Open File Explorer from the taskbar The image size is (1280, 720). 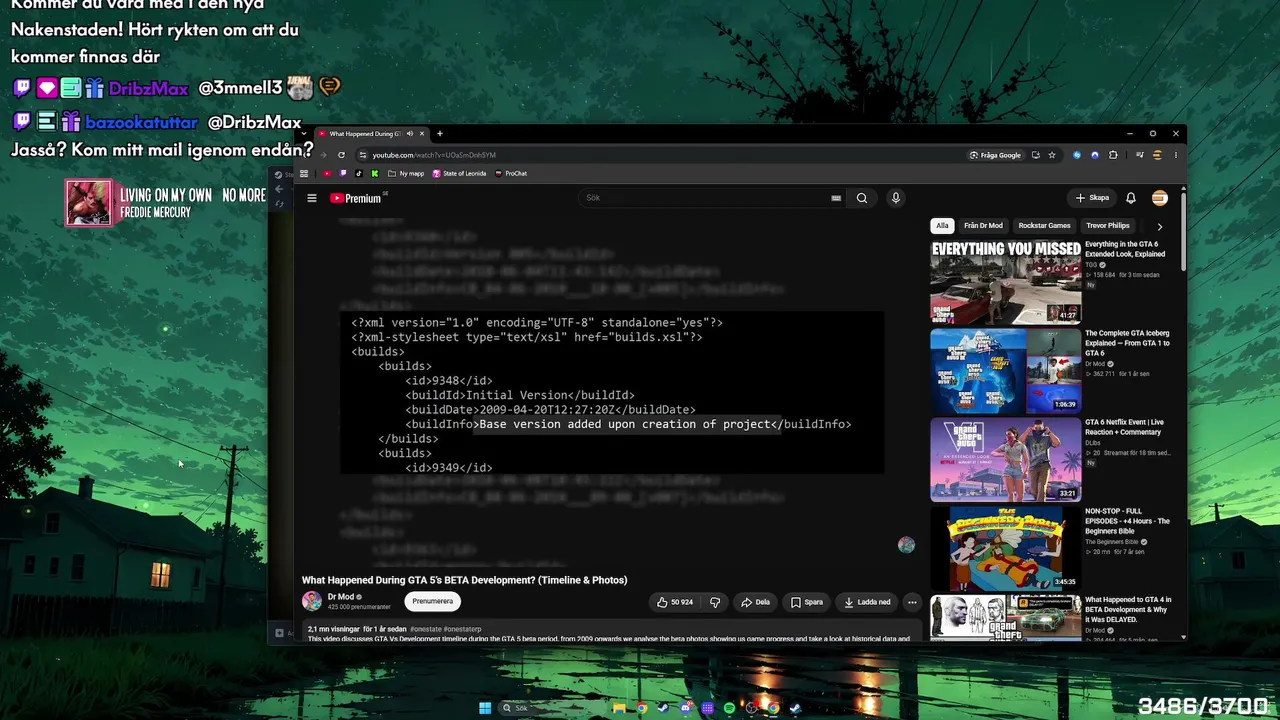pos(620,708)
